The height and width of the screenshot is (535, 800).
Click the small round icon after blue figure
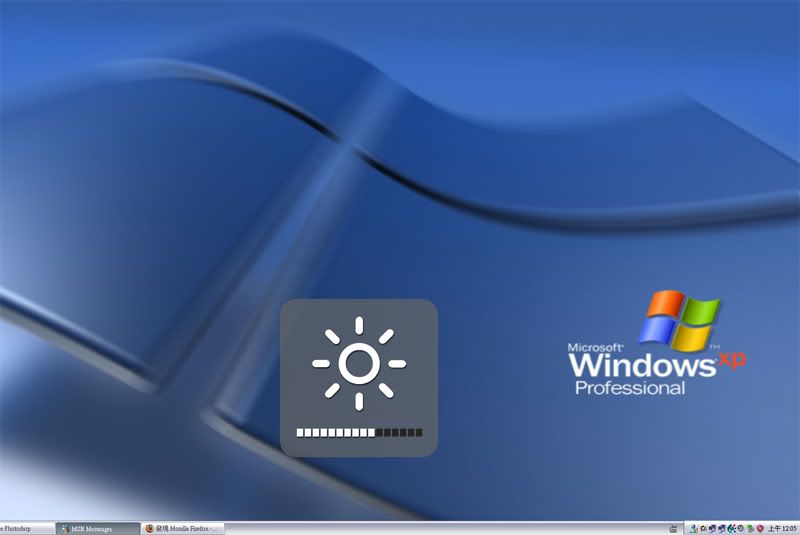click(x=703, y=528)
